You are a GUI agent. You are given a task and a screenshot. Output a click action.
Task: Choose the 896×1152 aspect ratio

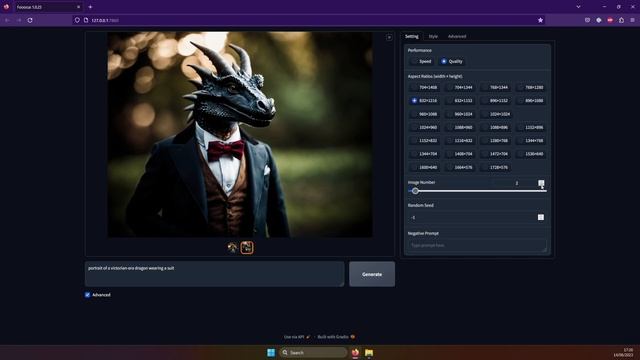(x=495, y=100)
